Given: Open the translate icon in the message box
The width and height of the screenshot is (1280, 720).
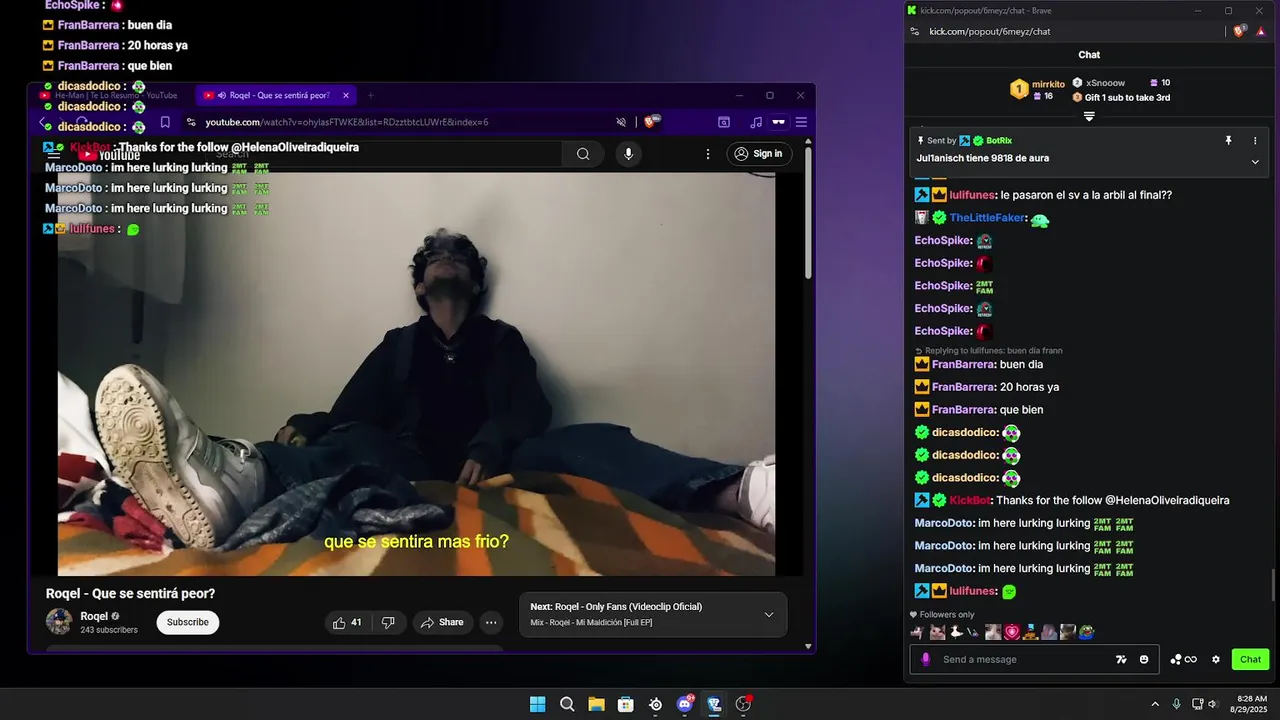Looking at the screenshot, I should pos(1121,659).
